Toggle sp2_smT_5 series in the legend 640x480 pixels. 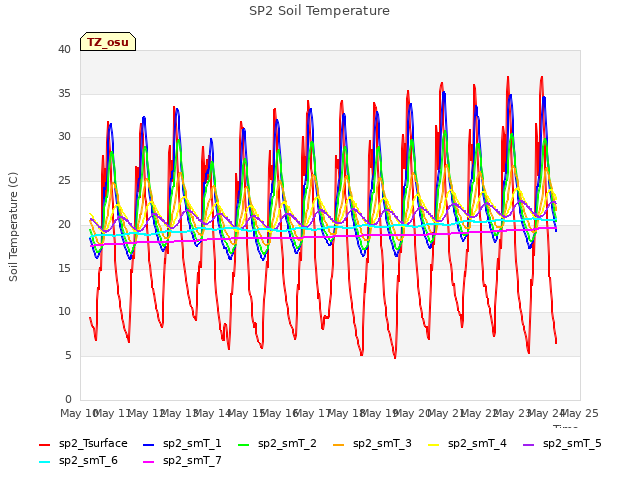(562, 443)
